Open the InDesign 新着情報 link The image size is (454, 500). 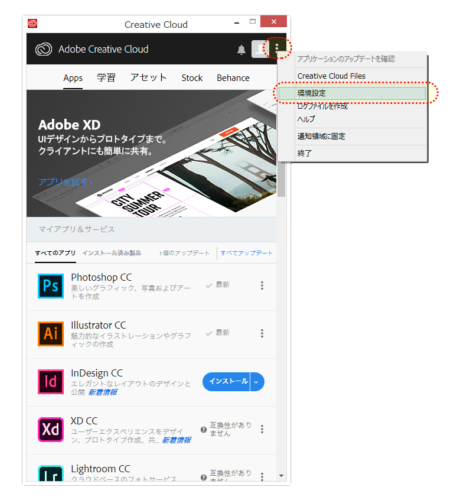click(x=103, y=392)
